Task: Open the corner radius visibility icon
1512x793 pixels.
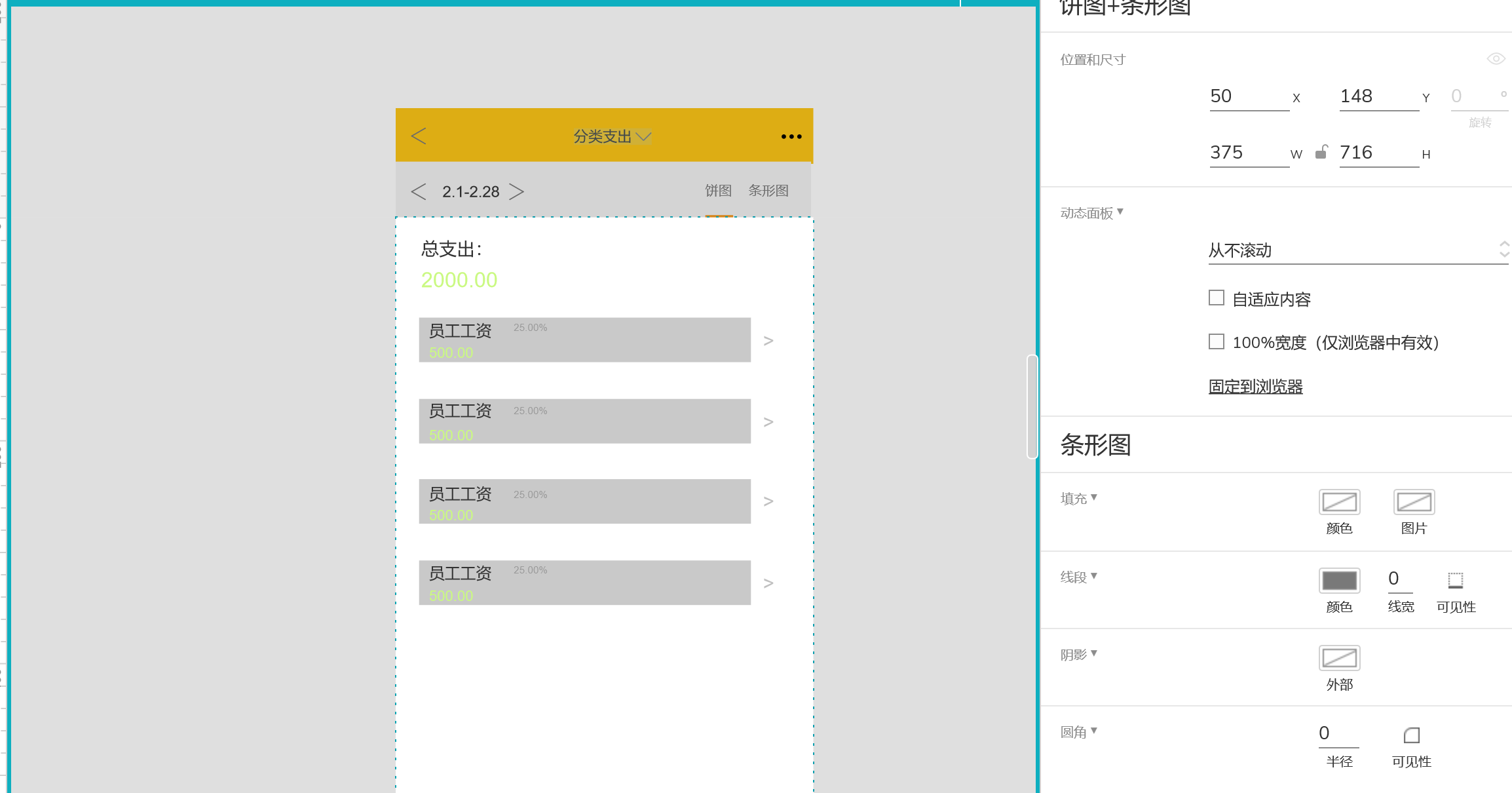Action: pyautogui.click(x=1411, y=735)
